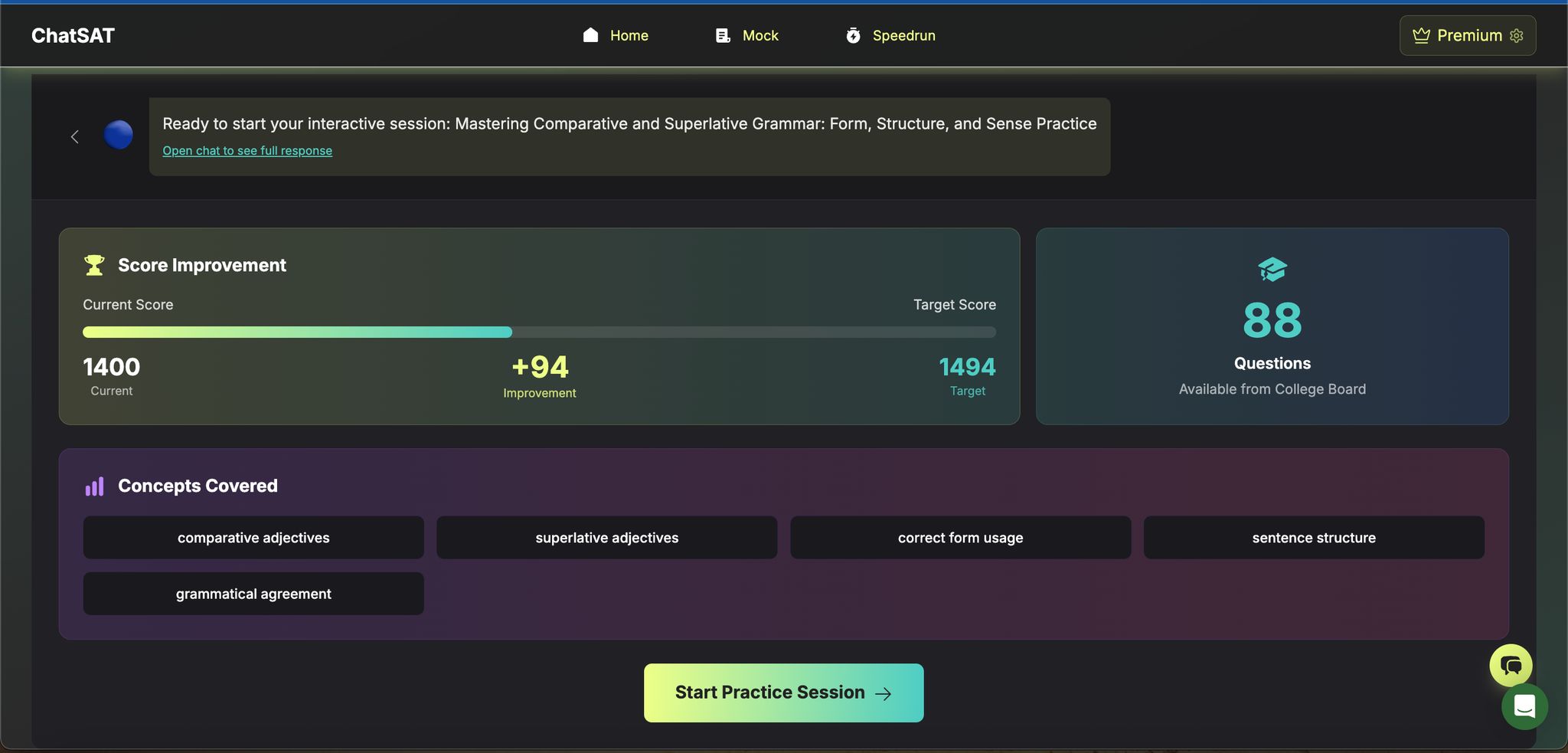Screen dimensions: 1568x753
Task: Click the graduation cap icon
Action: (1272, 269)
